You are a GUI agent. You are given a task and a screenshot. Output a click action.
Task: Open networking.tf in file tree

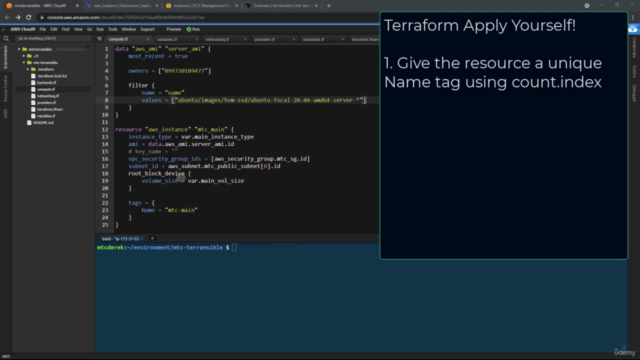[48, 96]
